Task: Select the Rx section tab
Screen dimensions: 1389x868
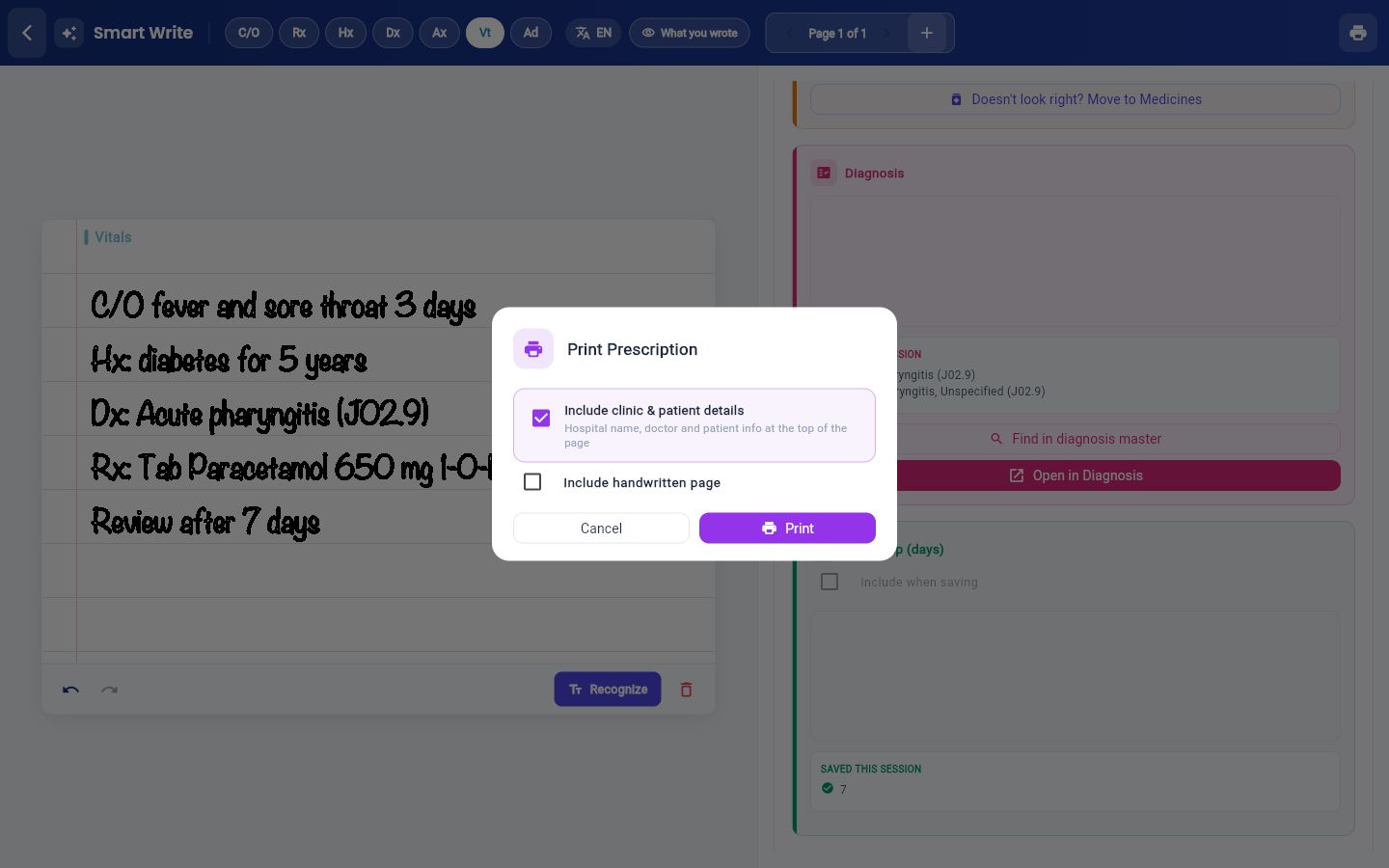Action: click(299, 33)
